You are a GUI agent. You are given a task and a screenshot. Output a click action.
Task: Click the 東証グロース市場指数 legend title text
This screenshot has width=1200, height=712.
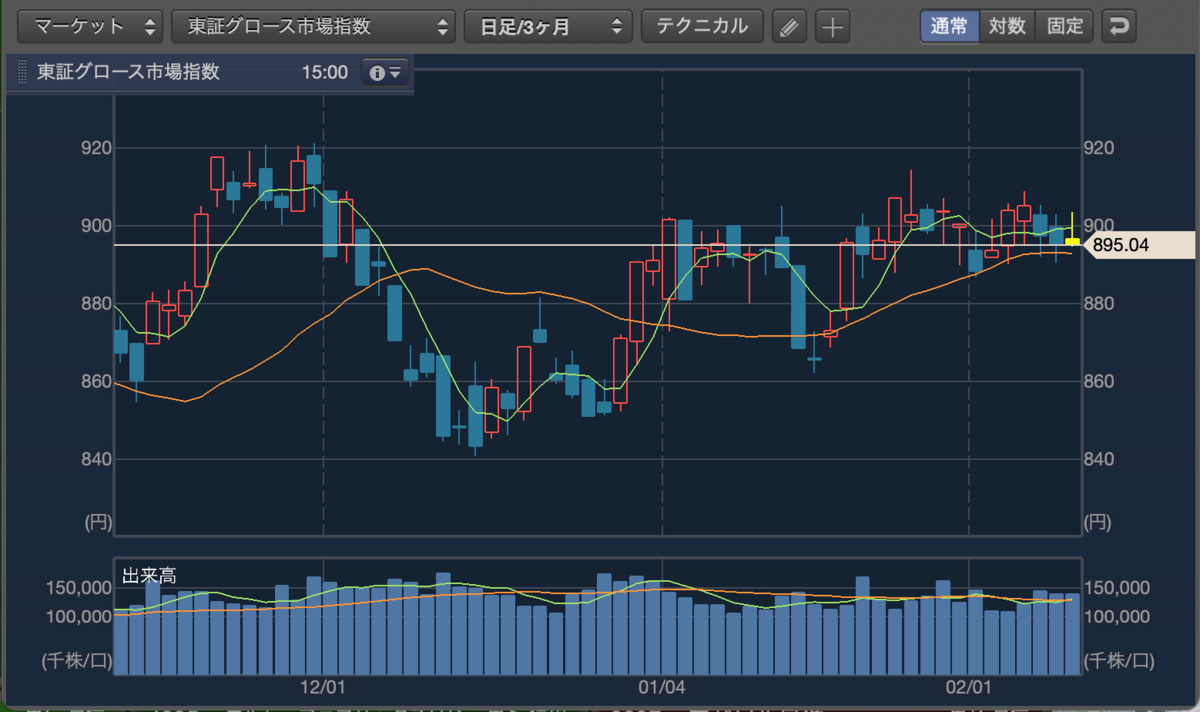pos(128,73)
